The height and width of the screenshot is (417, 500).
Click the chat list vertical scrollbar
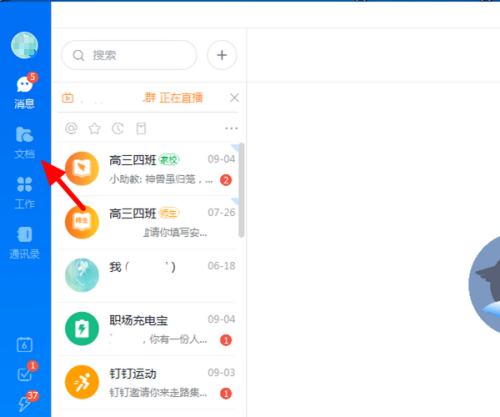[242, 190]
